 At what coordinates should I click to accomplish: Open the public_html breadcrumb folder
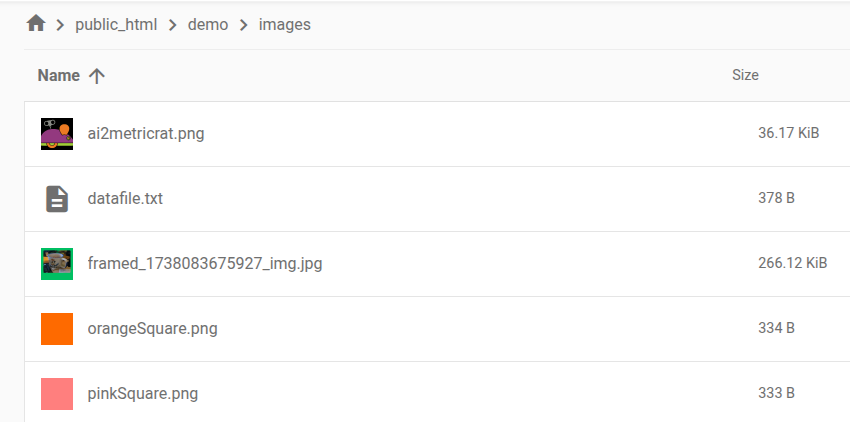tap(116, 25)
